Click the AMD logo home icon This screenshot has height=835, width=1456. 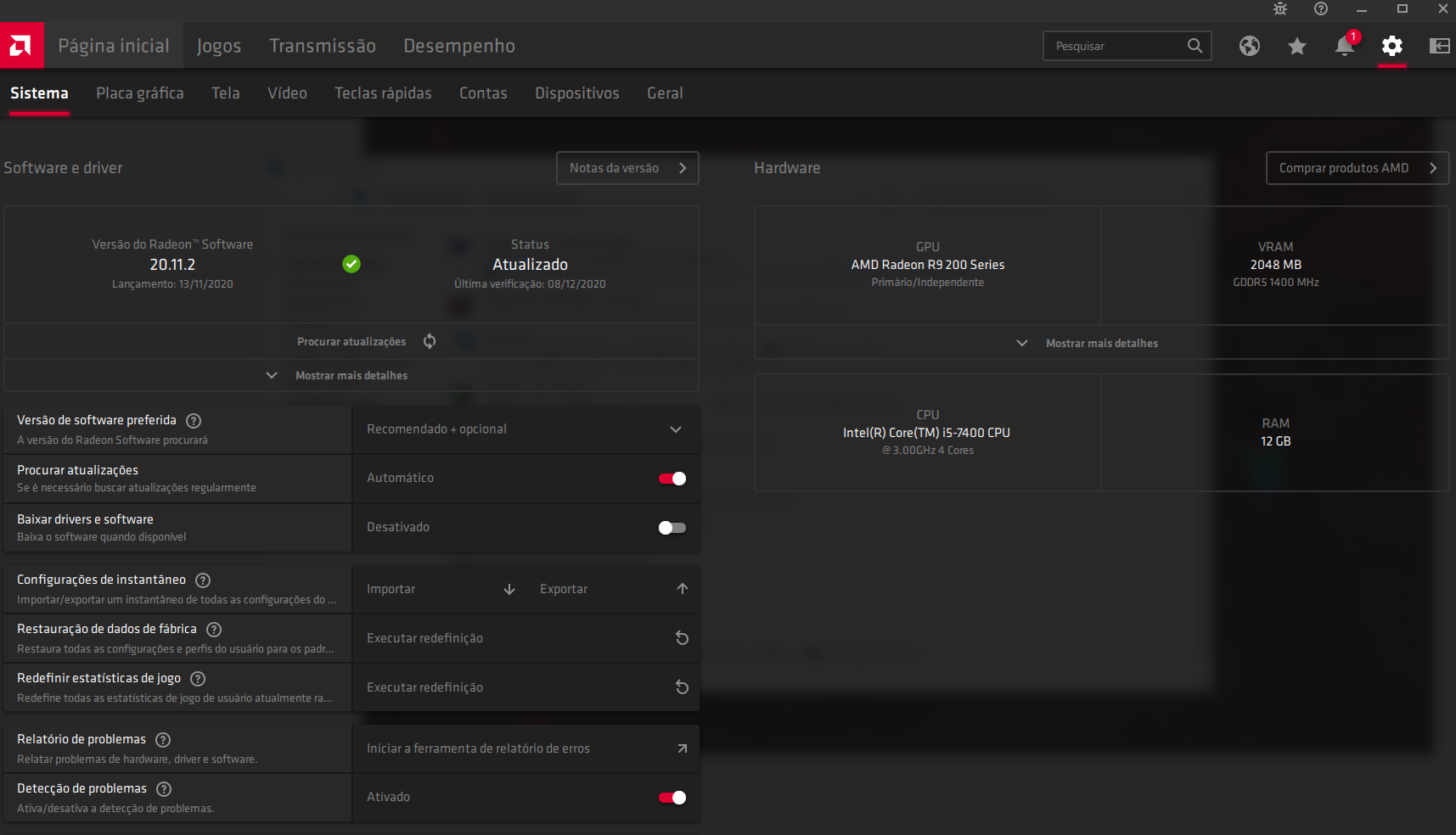pos(21,46)
